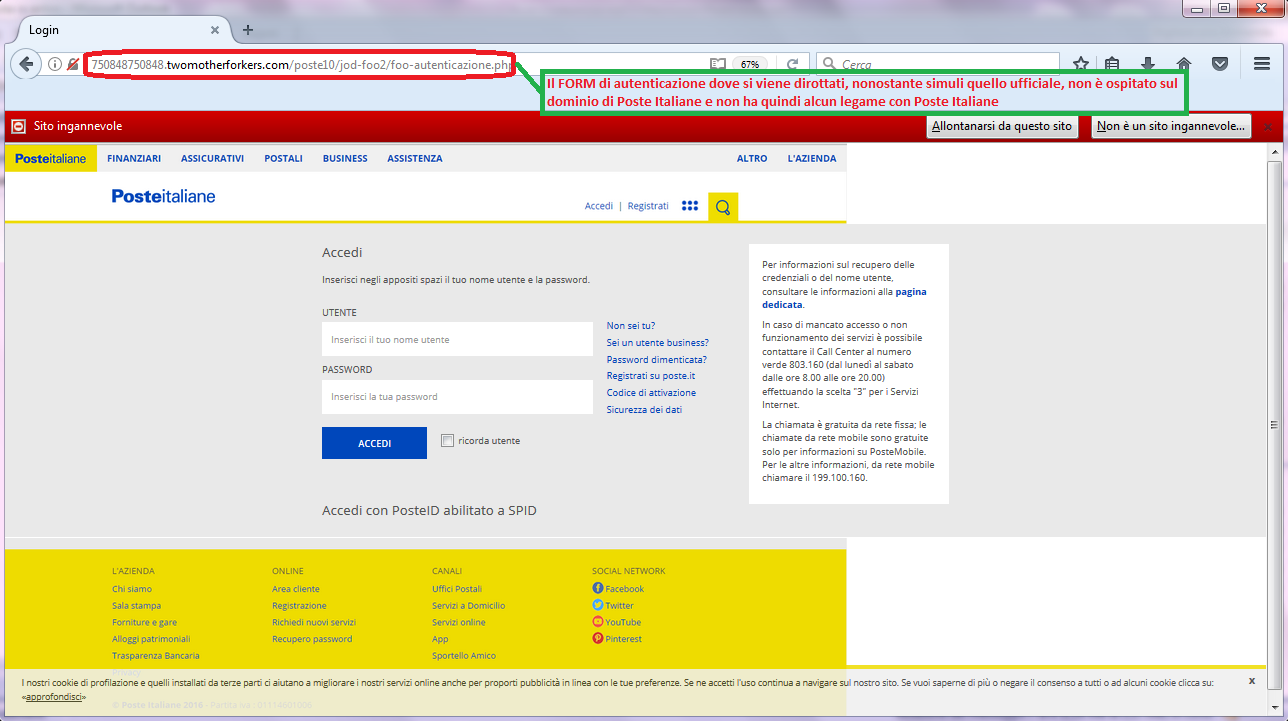Click the Registrati header link
The height and width of the screenshot is (721, 1288).
pos(648,206)
